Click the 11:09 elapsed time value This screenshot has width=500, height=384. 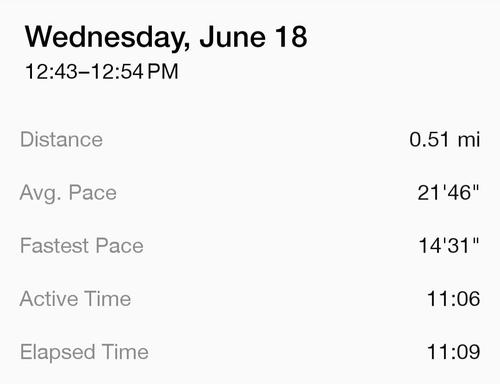[x=453, y=352]
